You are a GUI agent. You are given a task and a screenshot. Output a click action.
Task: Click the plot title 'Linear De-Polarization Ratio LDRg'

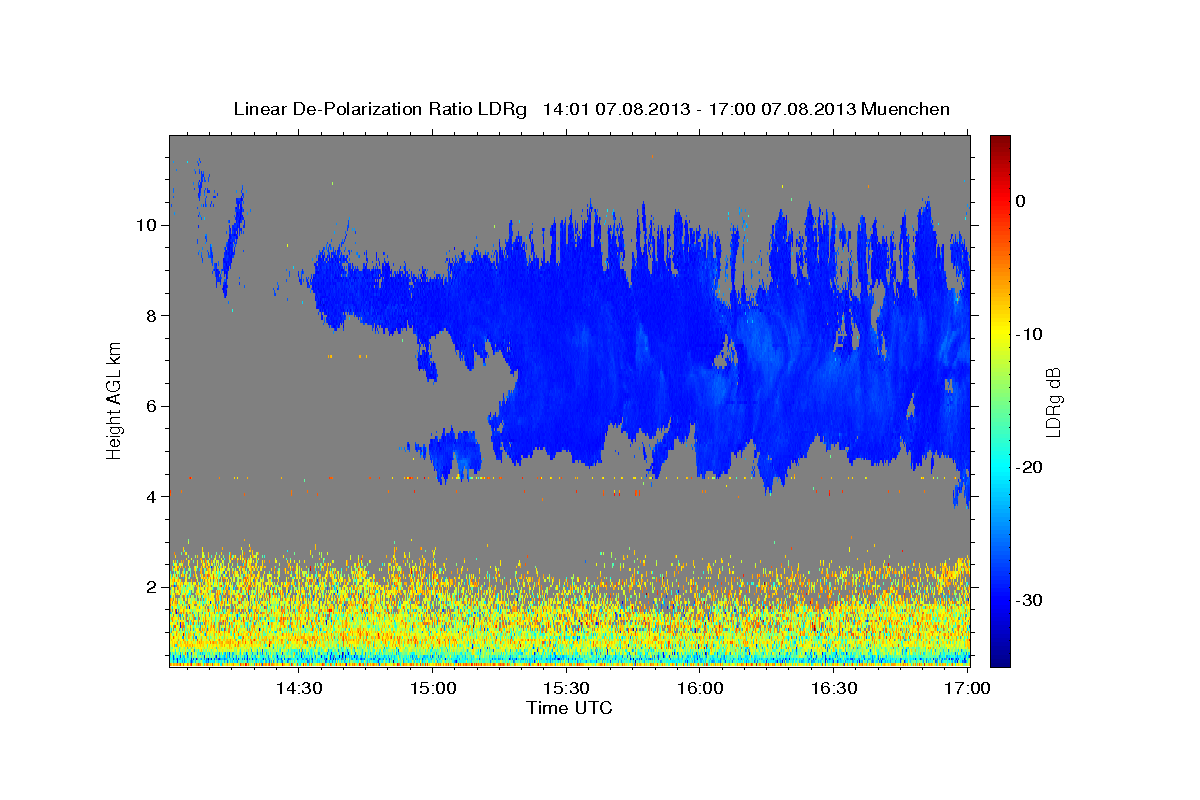[379, 109]
